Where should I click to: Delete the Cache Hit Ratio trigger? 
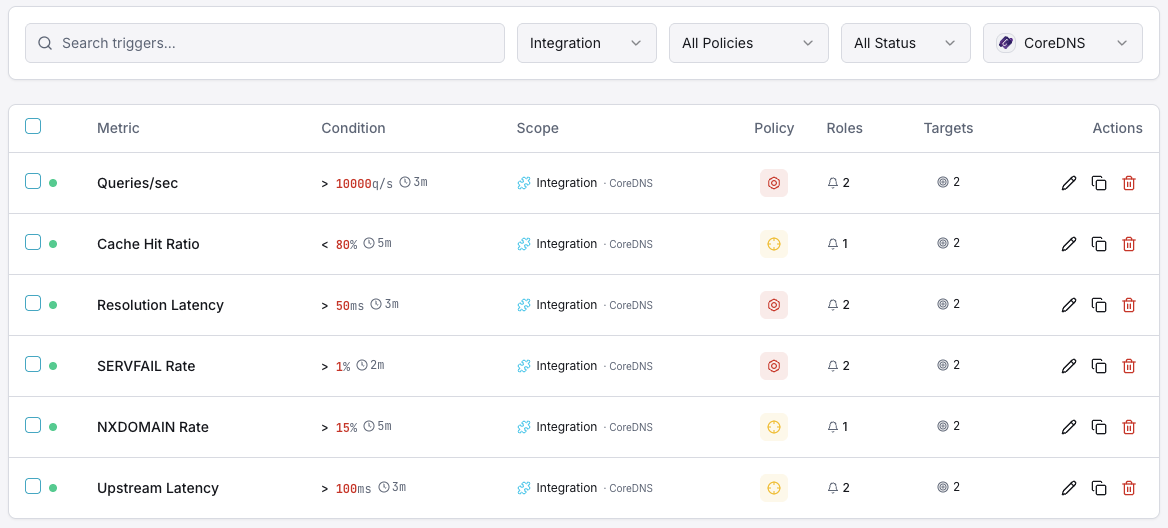(1129, 244)
